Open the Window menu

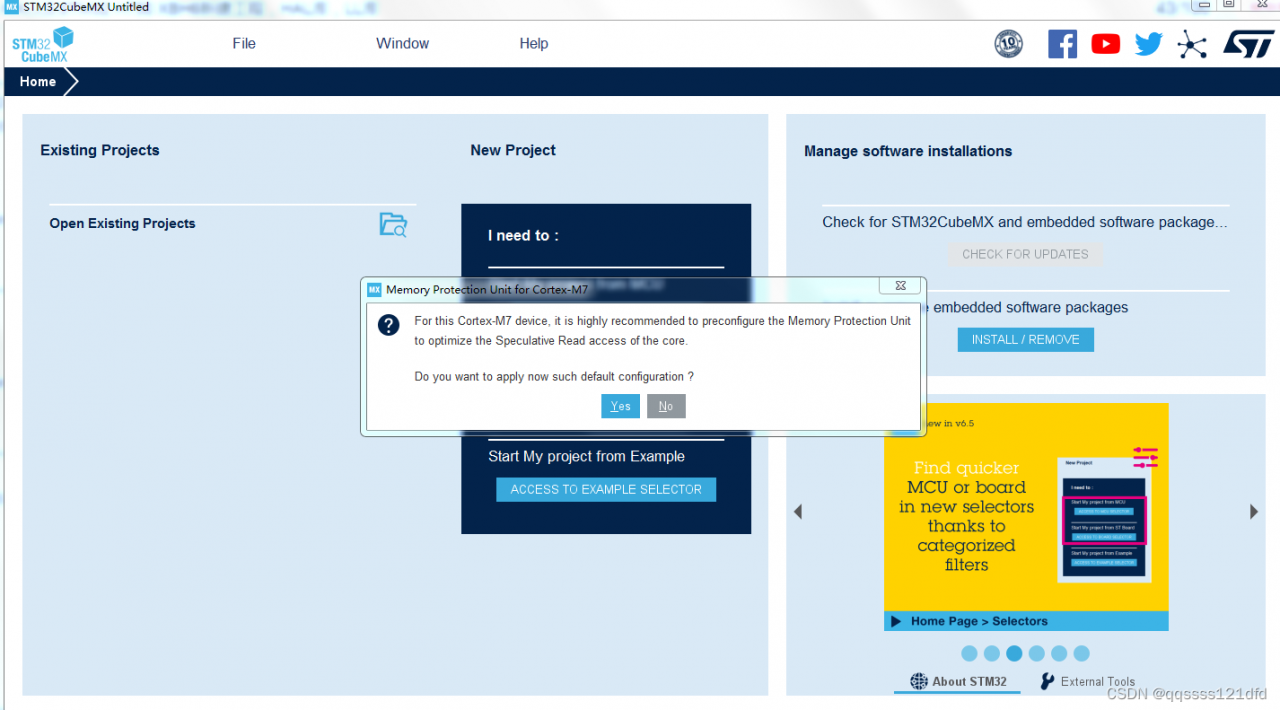[402, 43]
